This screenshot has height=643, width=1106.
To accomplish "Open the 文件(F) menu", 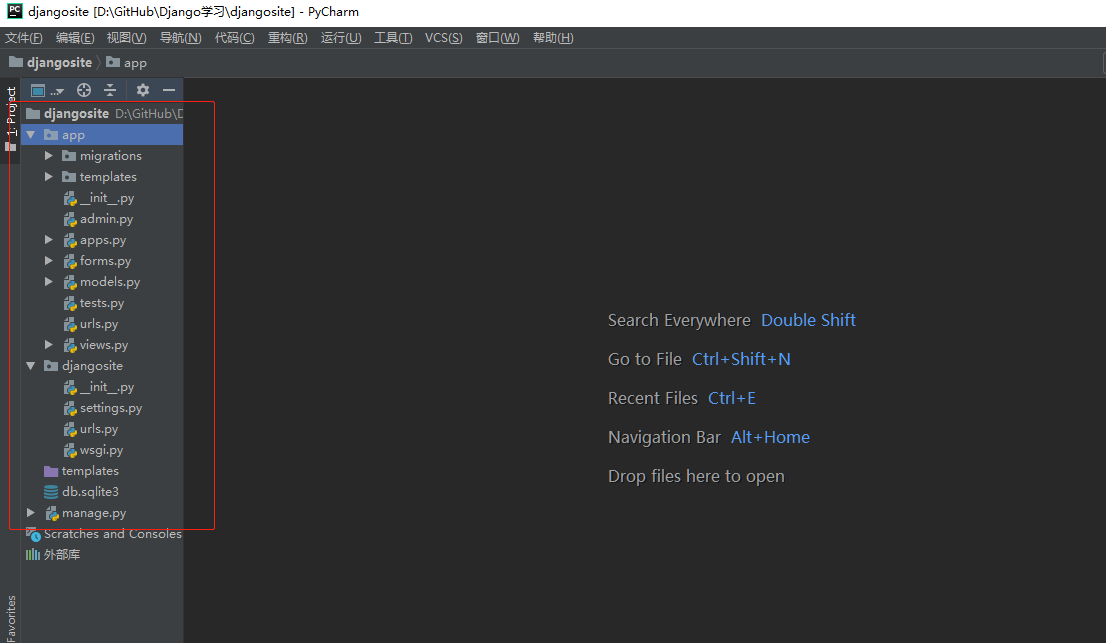I will click(x=23, y=38).
